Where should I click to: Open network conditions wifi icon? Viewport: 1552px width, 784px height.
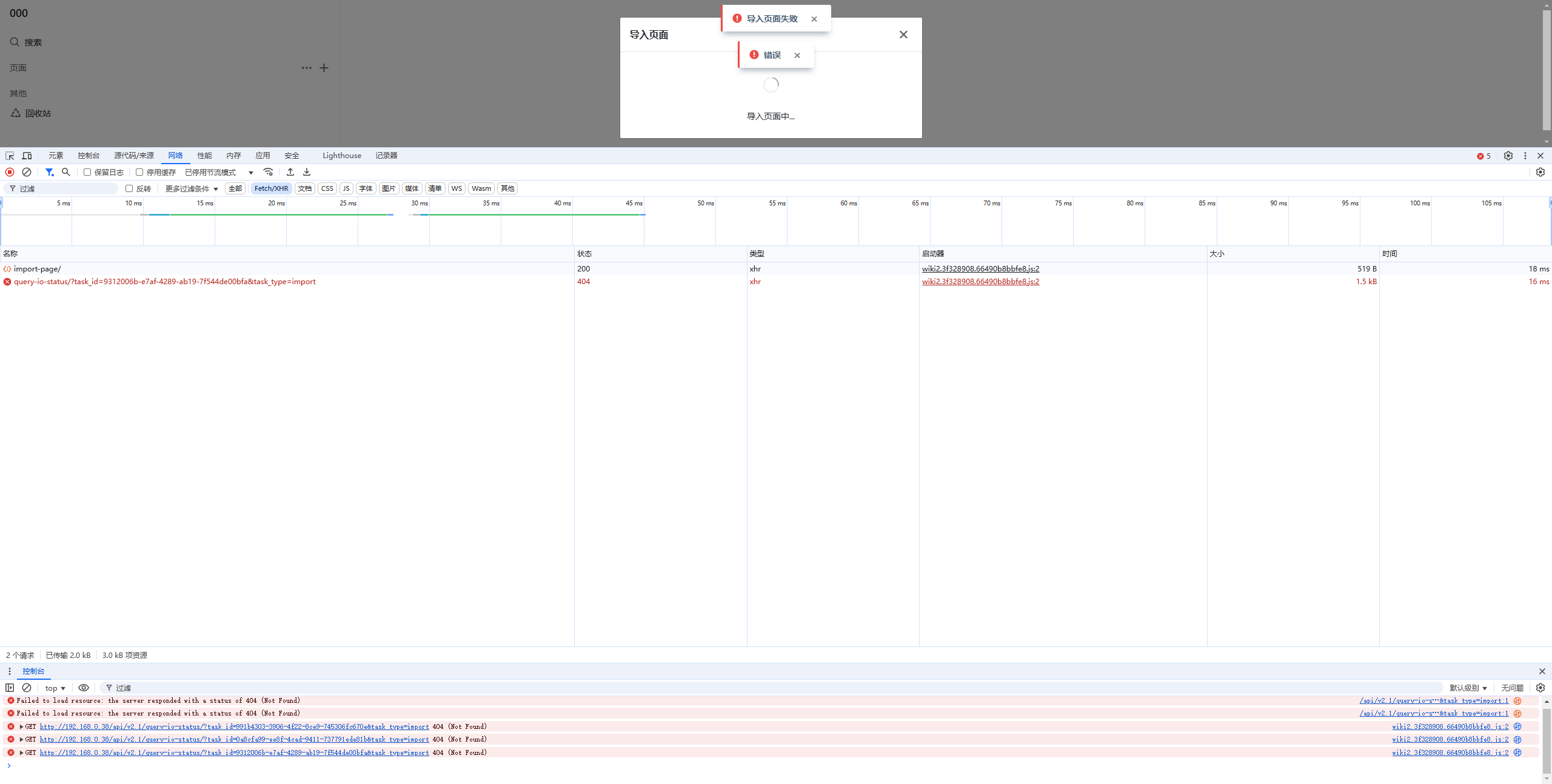click(x=269, y=172)
